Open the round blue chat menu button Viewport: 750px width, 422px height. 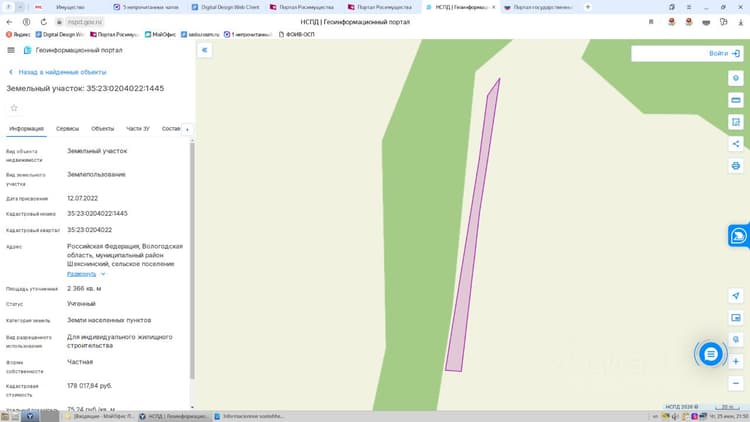click(x=711, y=354)
